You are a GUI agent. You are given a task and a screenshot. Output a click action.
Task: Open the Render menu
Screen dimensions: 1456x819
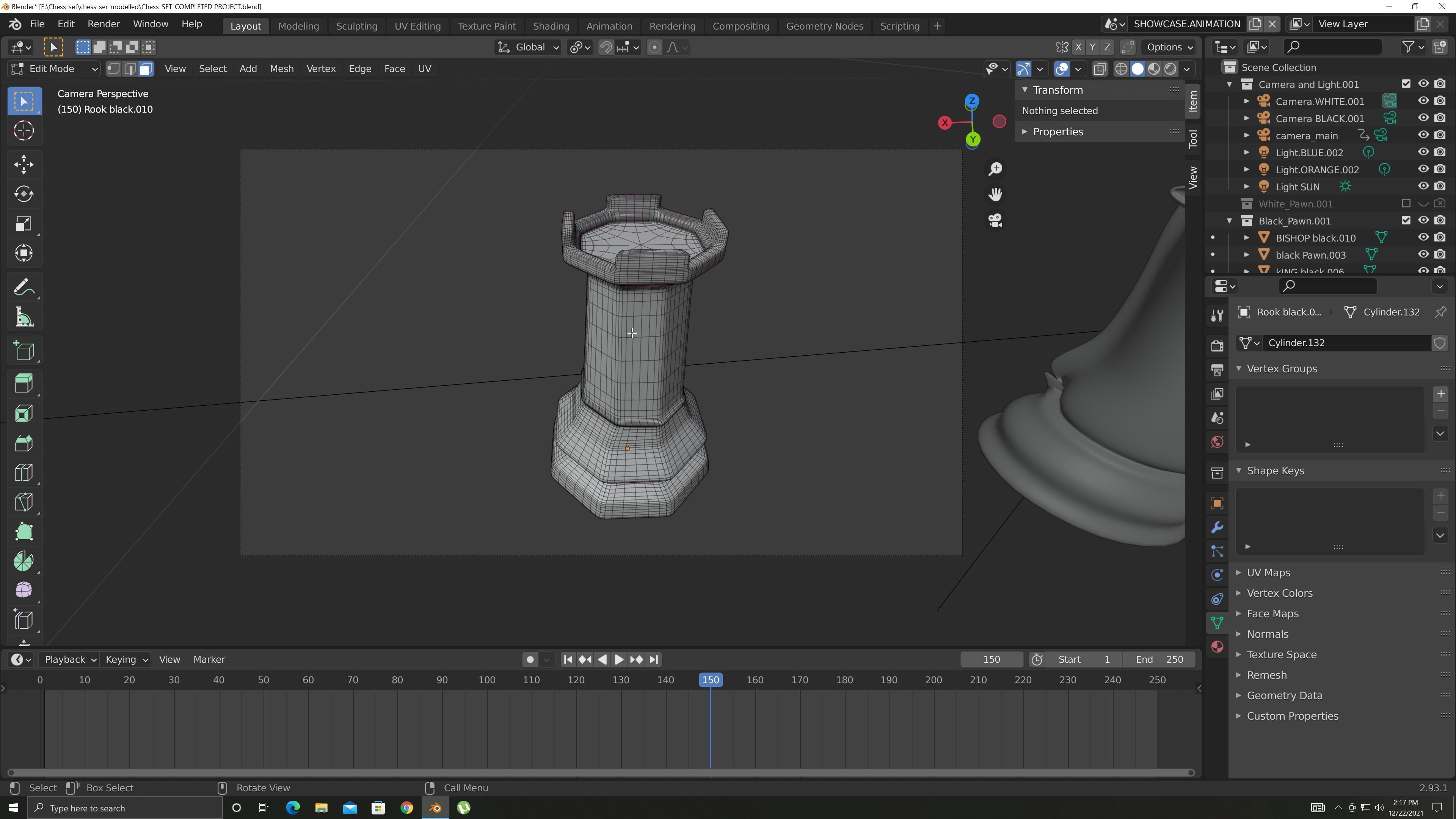(x=104, y=24)
